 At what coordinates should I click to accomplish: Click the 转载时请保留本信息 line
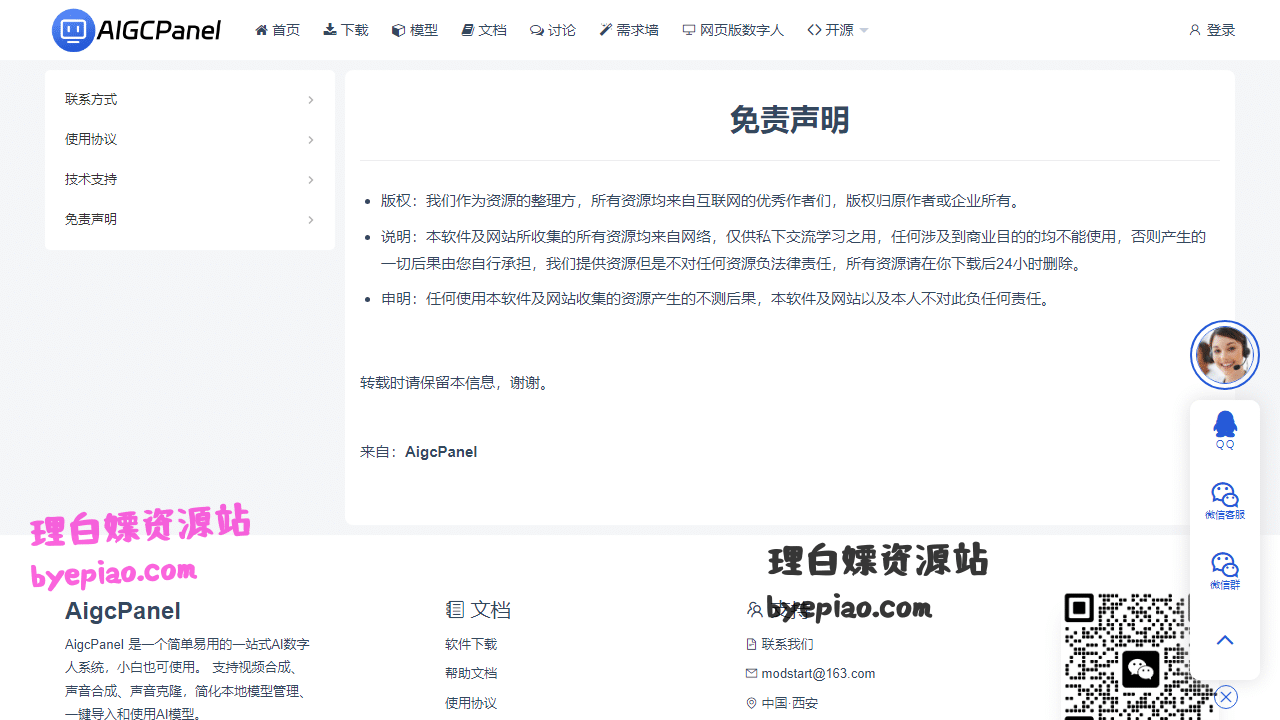click(x=455, y=383)
